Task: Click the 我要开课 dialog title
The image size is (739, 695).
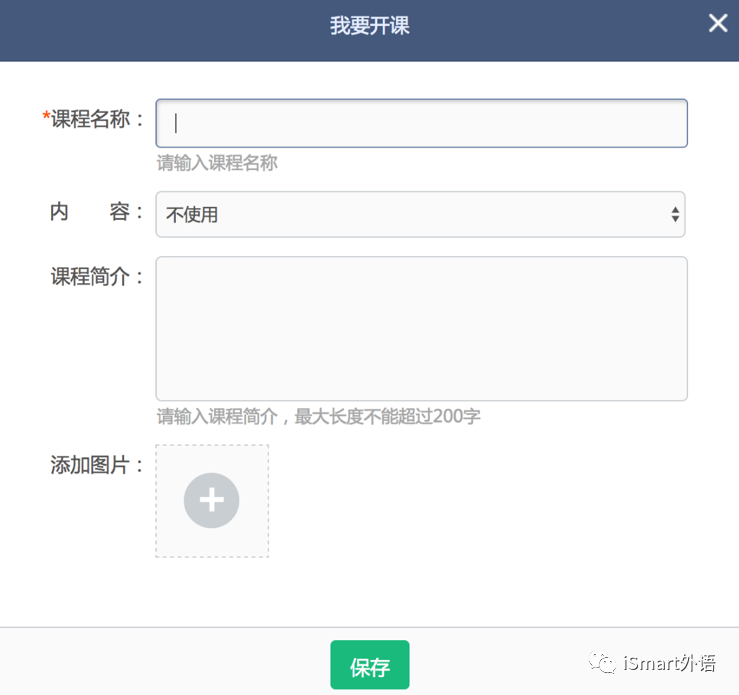Action: coord(370,25)
